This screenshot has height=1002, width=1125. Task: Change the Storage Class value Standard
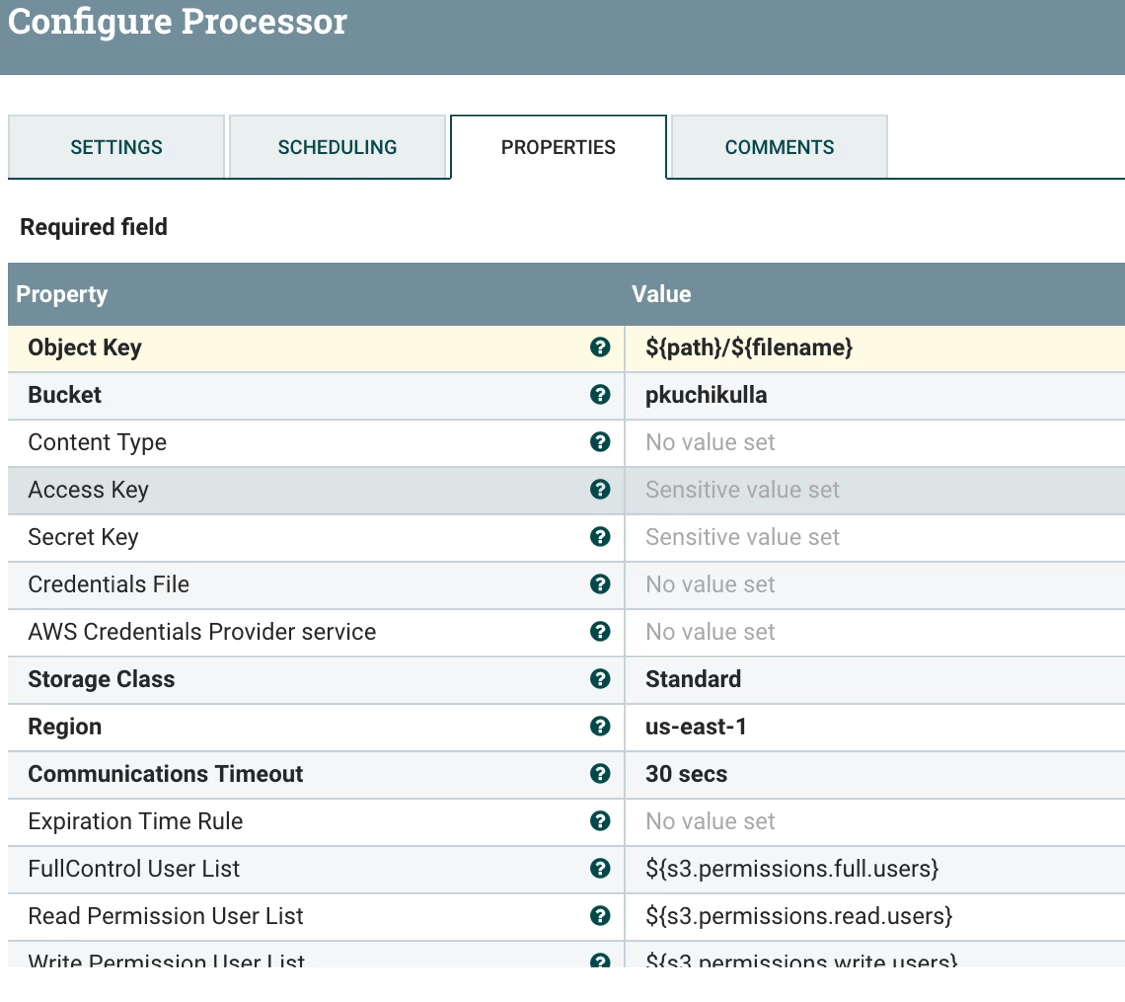(x=875, y=679)
